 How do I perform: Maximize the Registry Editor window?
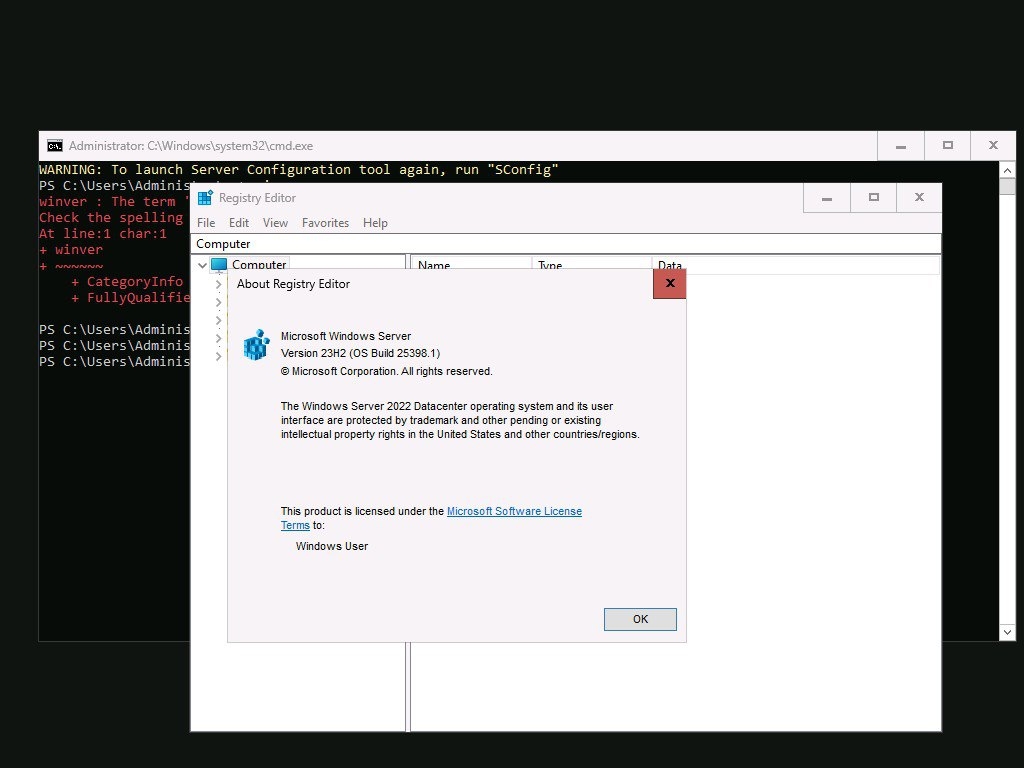point(874,198)
